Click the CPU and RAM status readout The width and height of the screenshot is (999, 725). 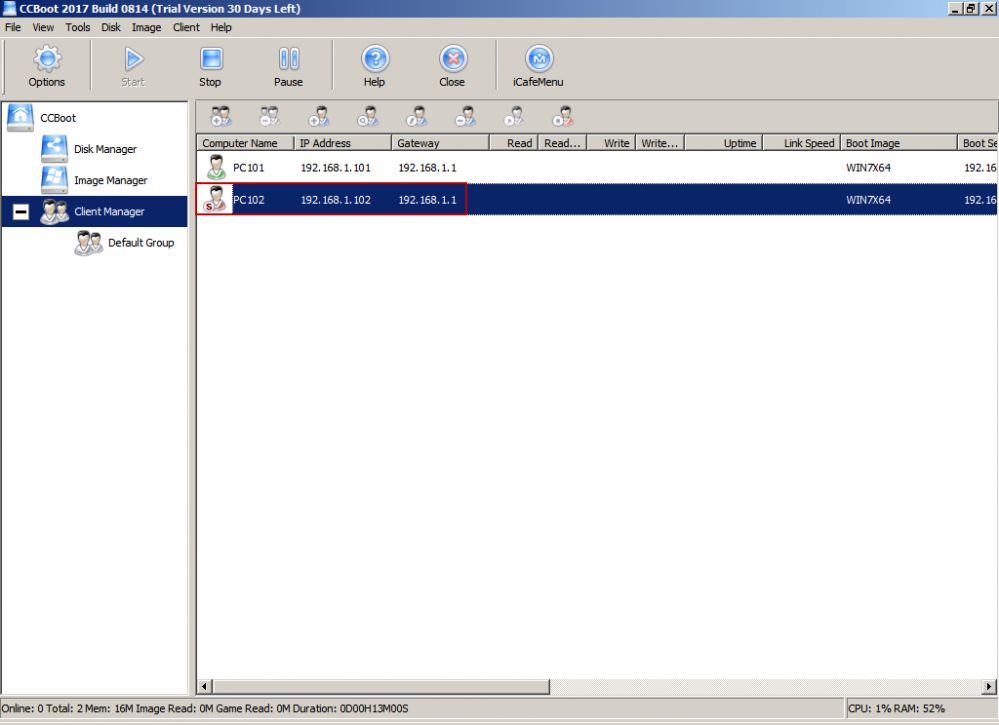896,708
